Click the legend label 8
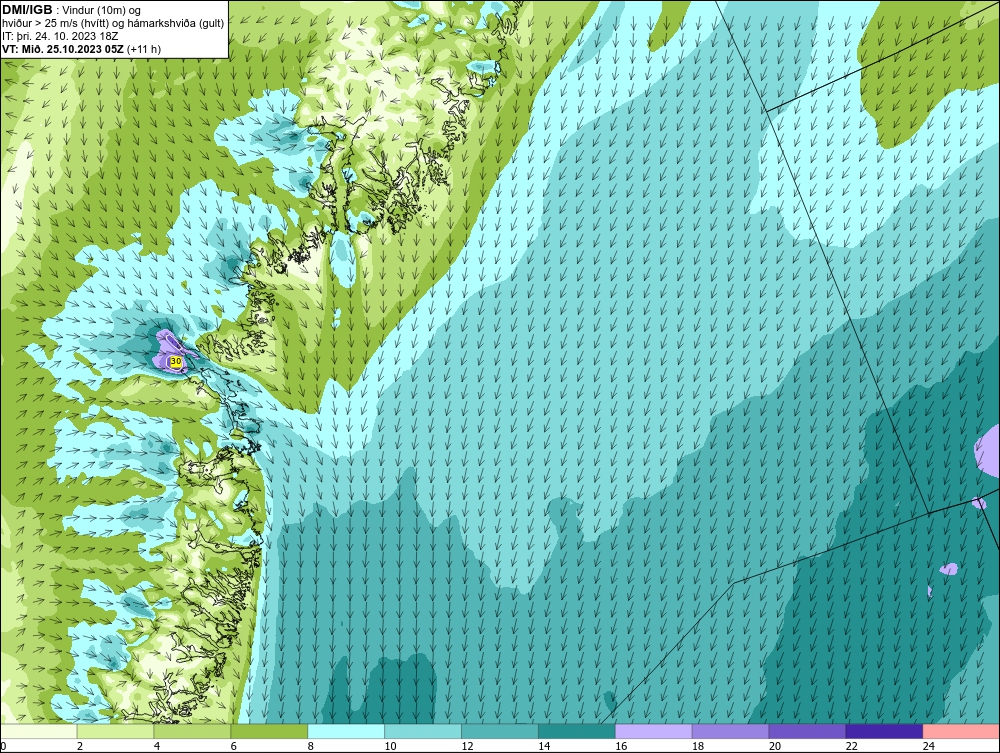Image resolution: width=1000 pixels, height=753 pixels. pyautogui.click(x=311, y=746)
